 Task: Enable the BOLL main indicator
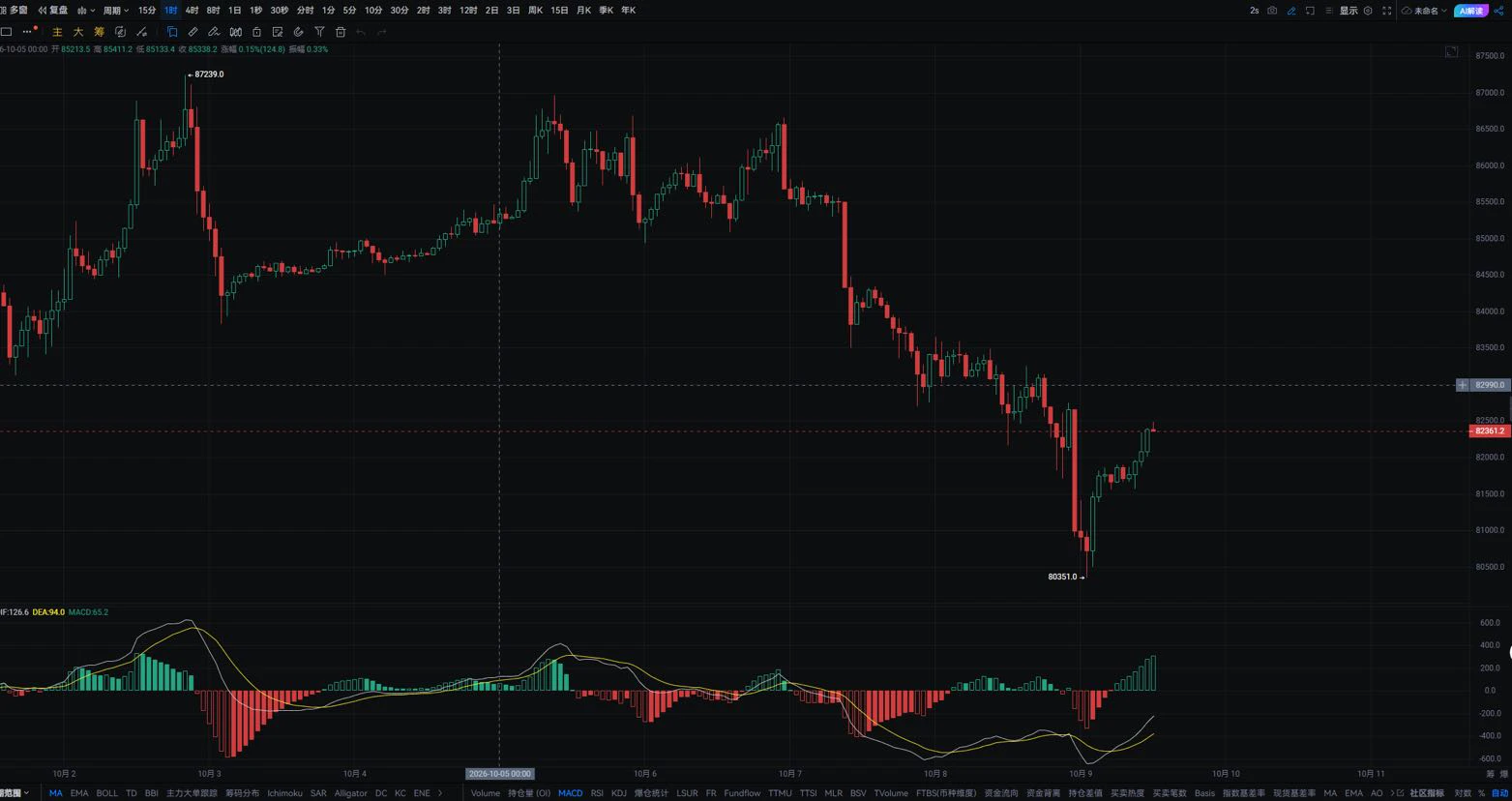coord(106,793)
